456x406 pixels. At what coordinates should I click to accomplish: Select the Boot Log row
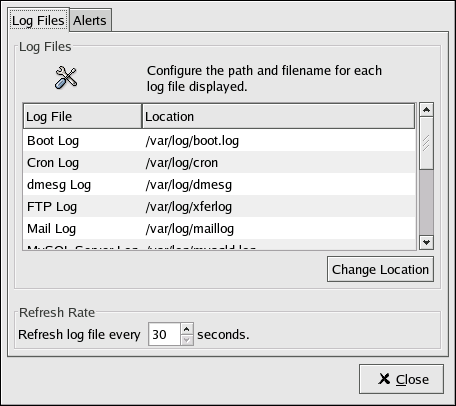tap(219, 141)
